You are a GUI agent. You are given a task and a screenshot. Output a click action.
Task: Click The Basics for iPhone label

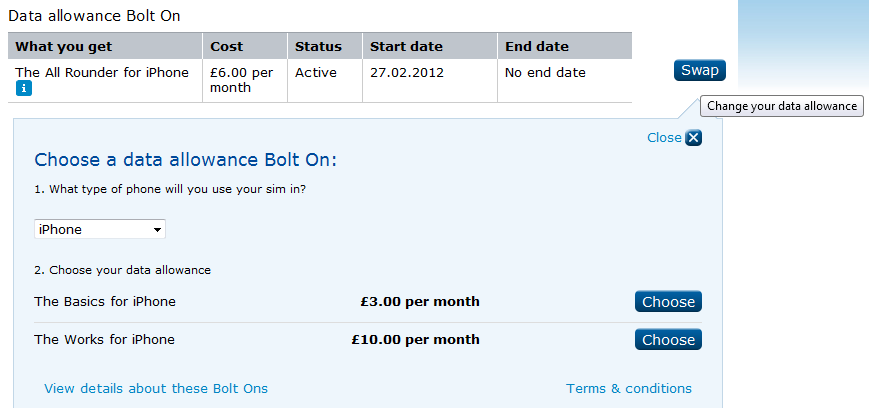point(105,302)
